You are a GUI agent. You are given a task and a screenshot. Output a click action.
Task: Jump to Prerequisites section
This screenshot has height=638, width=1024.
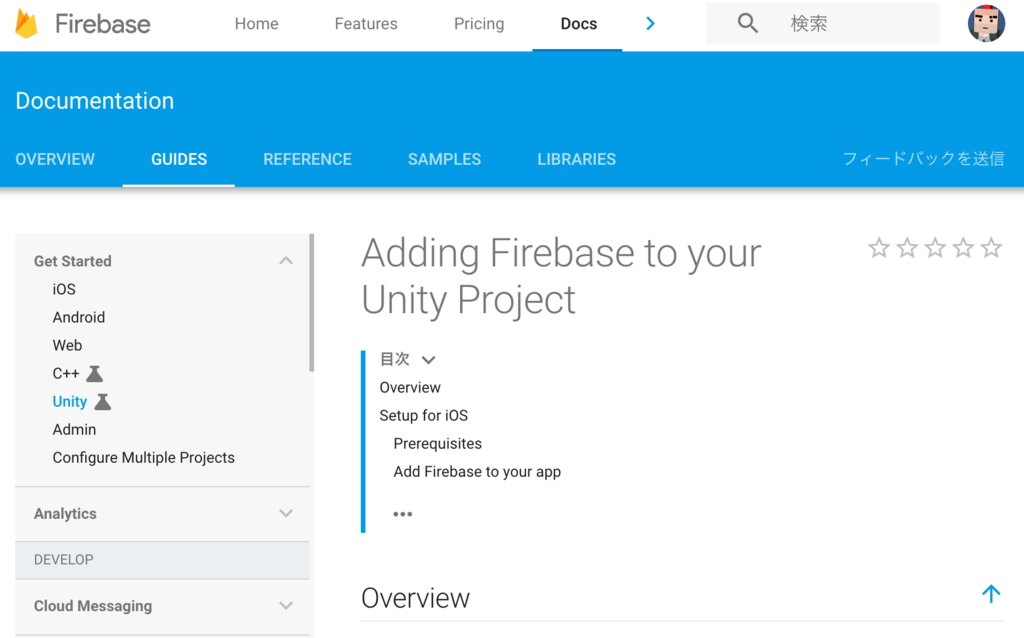click(x=438, y=443)
